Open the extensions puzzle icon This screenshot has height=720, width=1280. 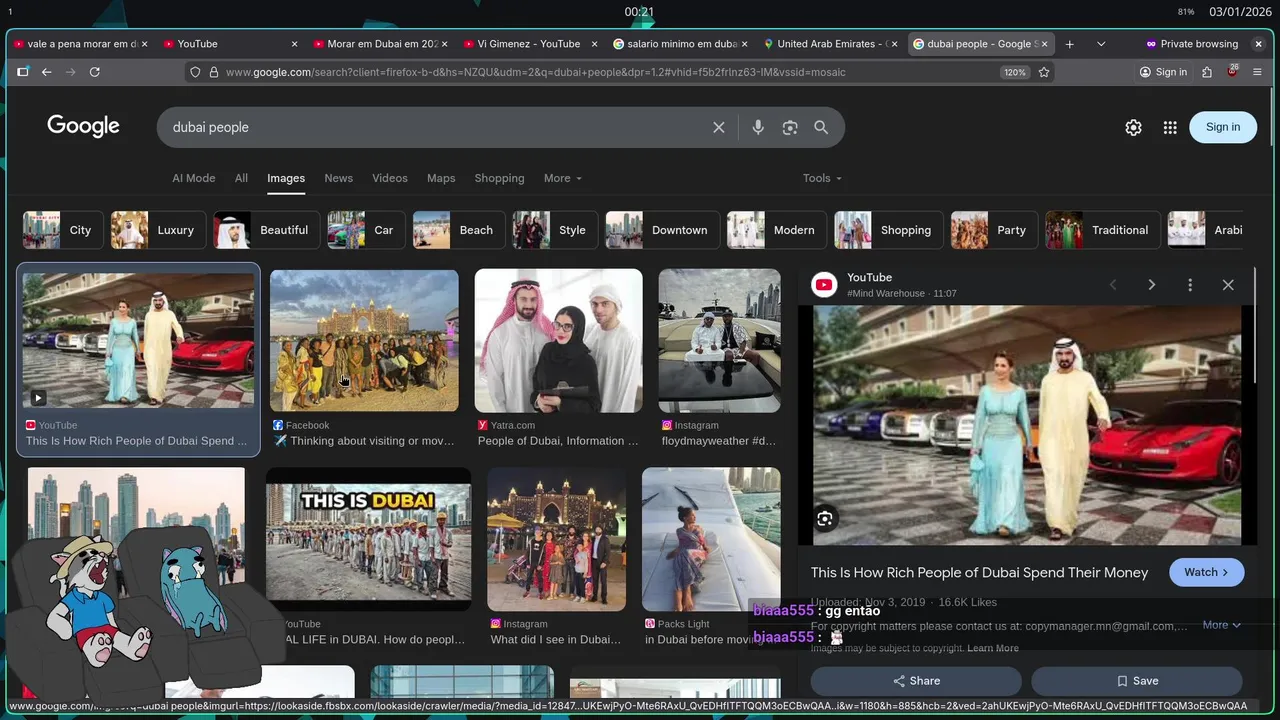pyautogui.click(x=1207, y=72)
